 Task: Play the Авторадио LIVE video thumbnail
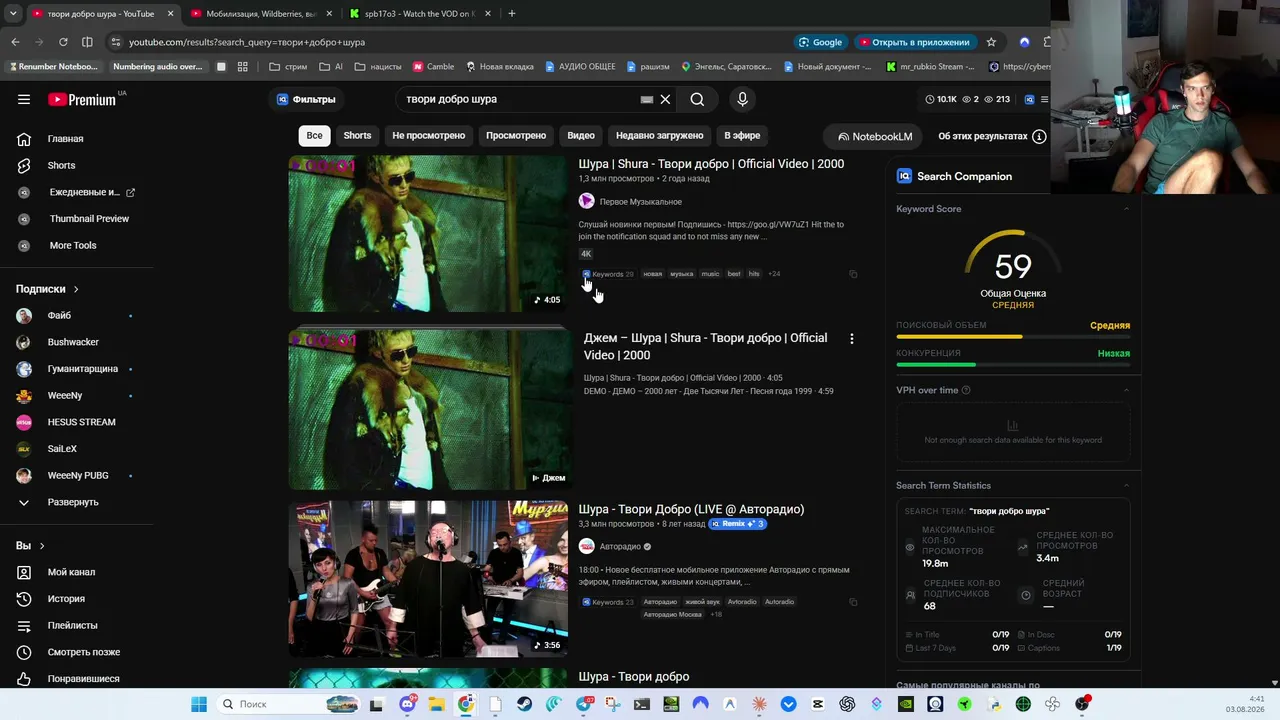pyautogui.click(x=428, y=579)
